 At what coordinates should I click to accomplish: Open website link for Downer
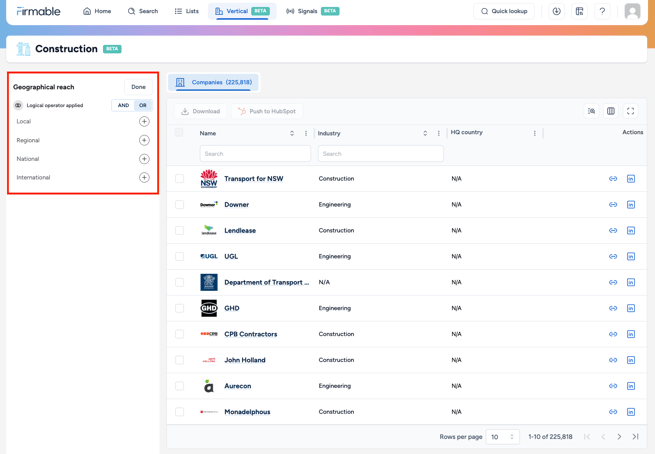click(613, 205)
